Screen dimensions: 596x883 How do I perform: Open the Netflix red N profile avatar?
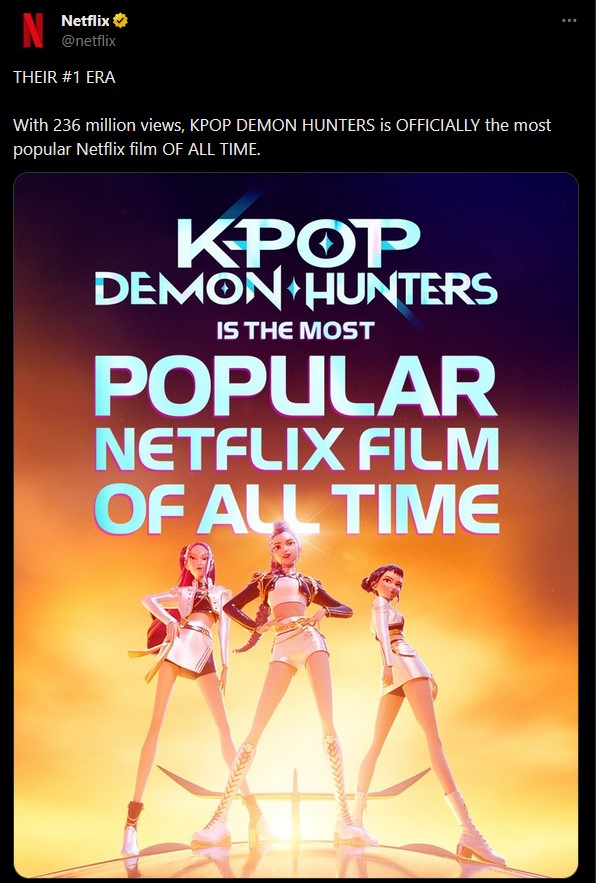click(x=33, y=30)
